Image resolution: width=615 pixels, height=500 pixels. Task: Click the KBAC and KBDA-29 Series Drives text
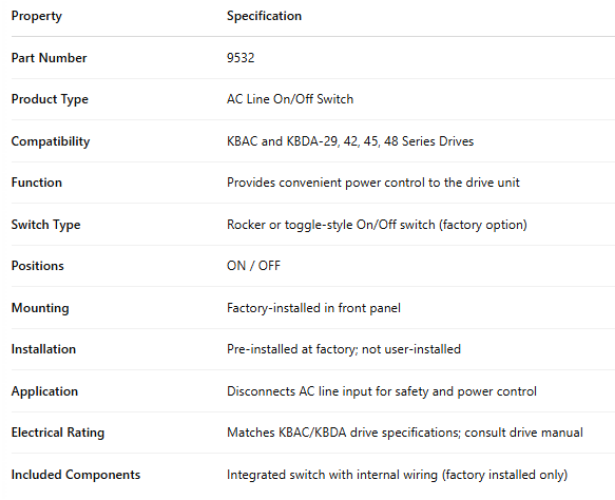coord(350,142)
